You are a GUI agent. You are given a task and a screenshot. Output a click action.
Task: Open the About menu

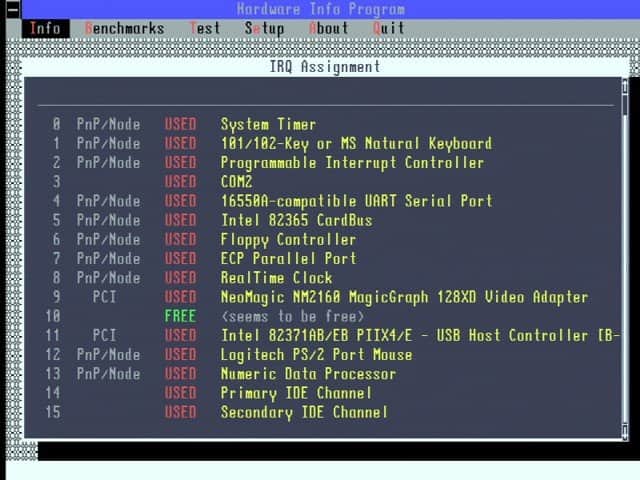coord(329,29)
